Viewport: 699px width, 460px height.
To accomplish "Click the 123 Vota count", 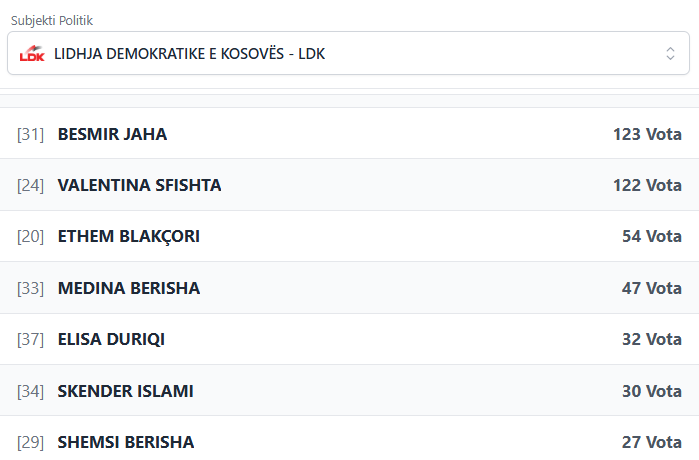I will [x=647, y=134].
